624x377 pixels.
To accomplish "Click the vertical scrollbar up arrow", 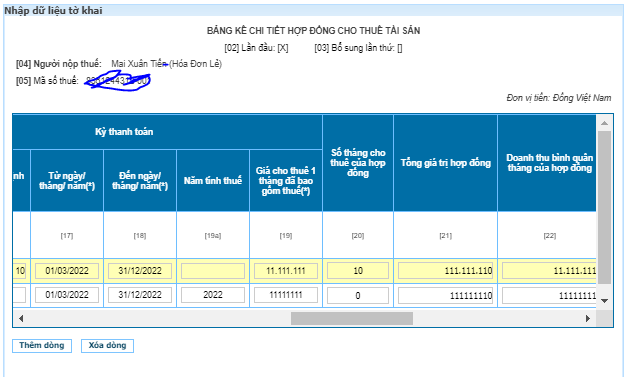I will pos(604,123).
